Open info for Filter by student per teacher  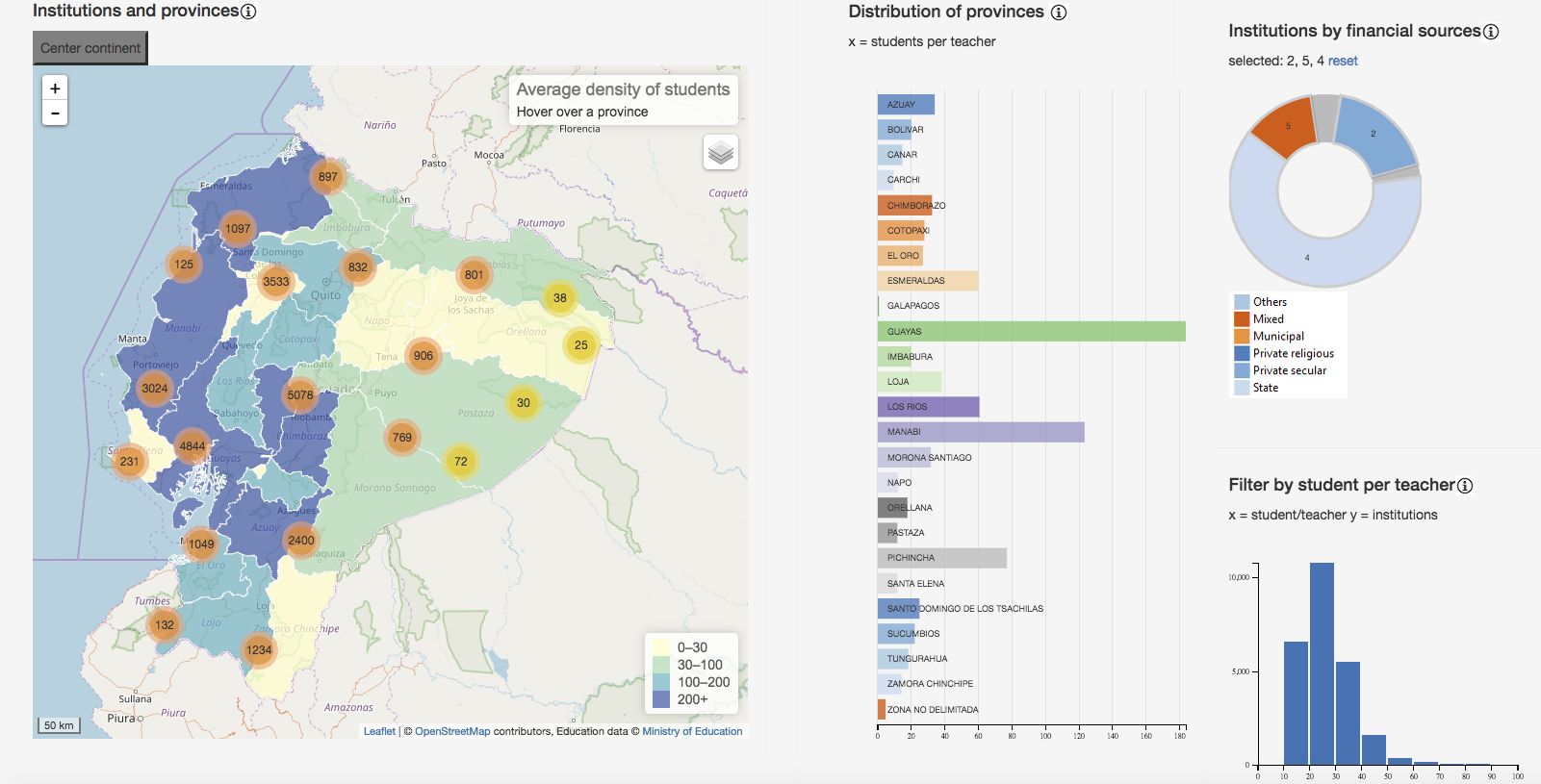[x=1465, y=486]
